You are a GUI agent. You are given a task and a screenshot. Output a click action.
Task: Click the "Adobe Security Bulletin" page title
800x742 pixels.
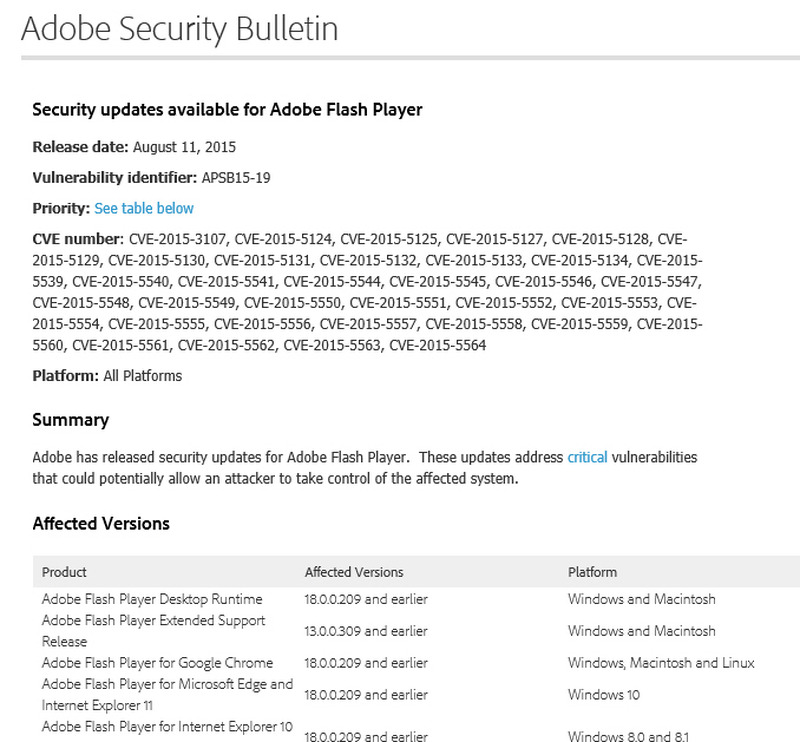[179, 29]
